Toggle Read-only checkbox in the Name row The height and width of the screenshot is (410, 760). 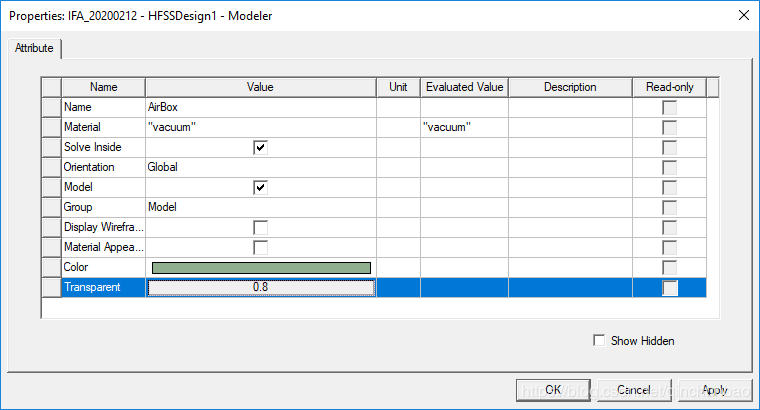coord(669,108)
